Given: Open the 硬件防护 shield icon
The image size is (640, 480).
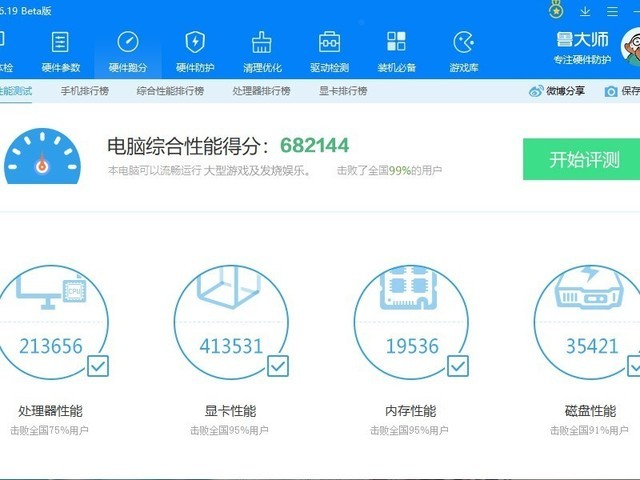Looking at the screenshot, I should [195, 42].
